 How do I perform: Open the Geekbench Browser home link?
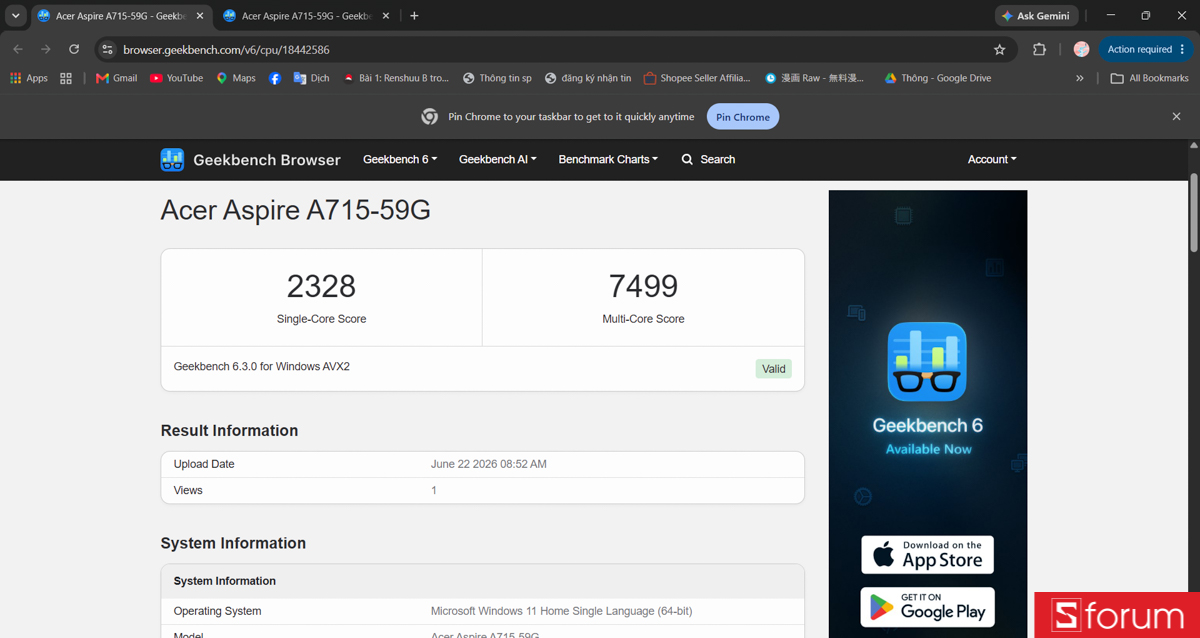266,160
